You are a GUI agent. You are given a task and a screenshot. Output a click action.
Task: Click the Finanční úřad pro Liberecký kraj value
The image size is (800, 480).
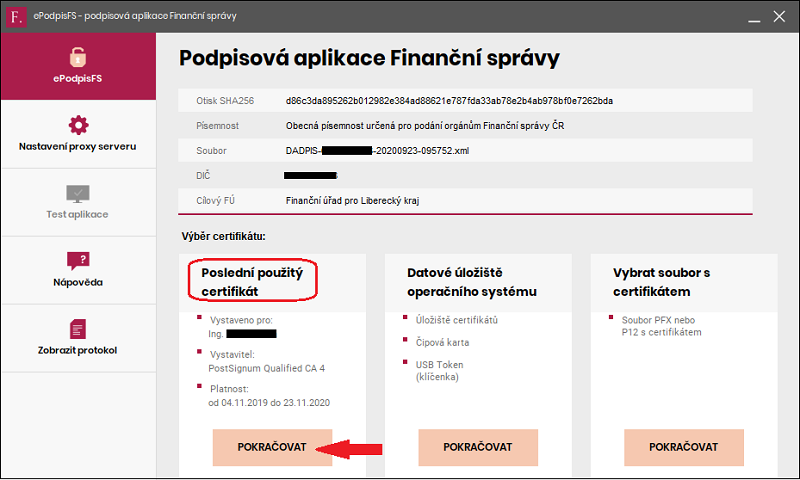[x=352, y=200]
